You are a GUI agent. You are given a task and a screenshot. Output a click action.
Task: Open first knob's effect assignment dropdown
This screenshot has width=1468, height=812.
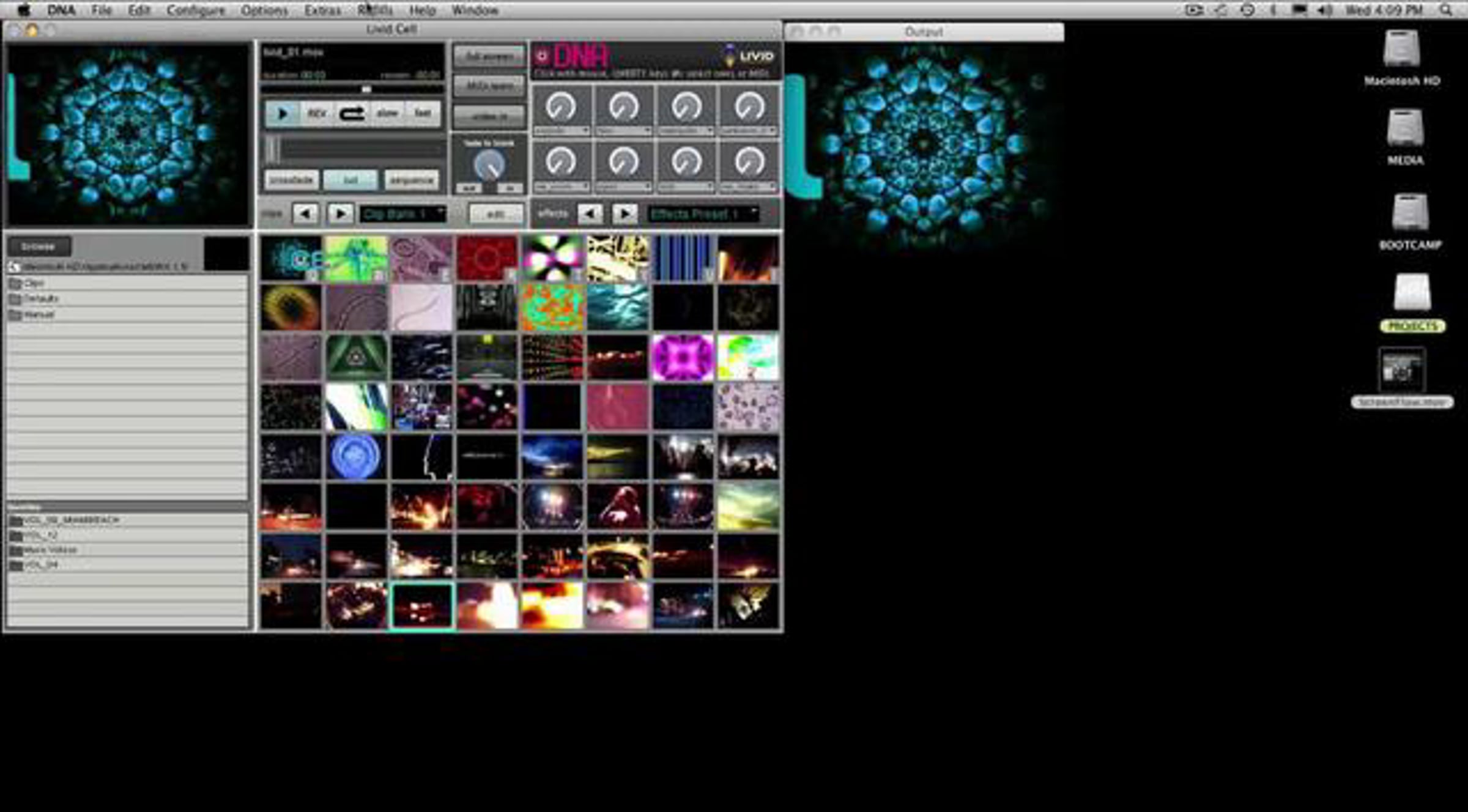tap(561, 131)
